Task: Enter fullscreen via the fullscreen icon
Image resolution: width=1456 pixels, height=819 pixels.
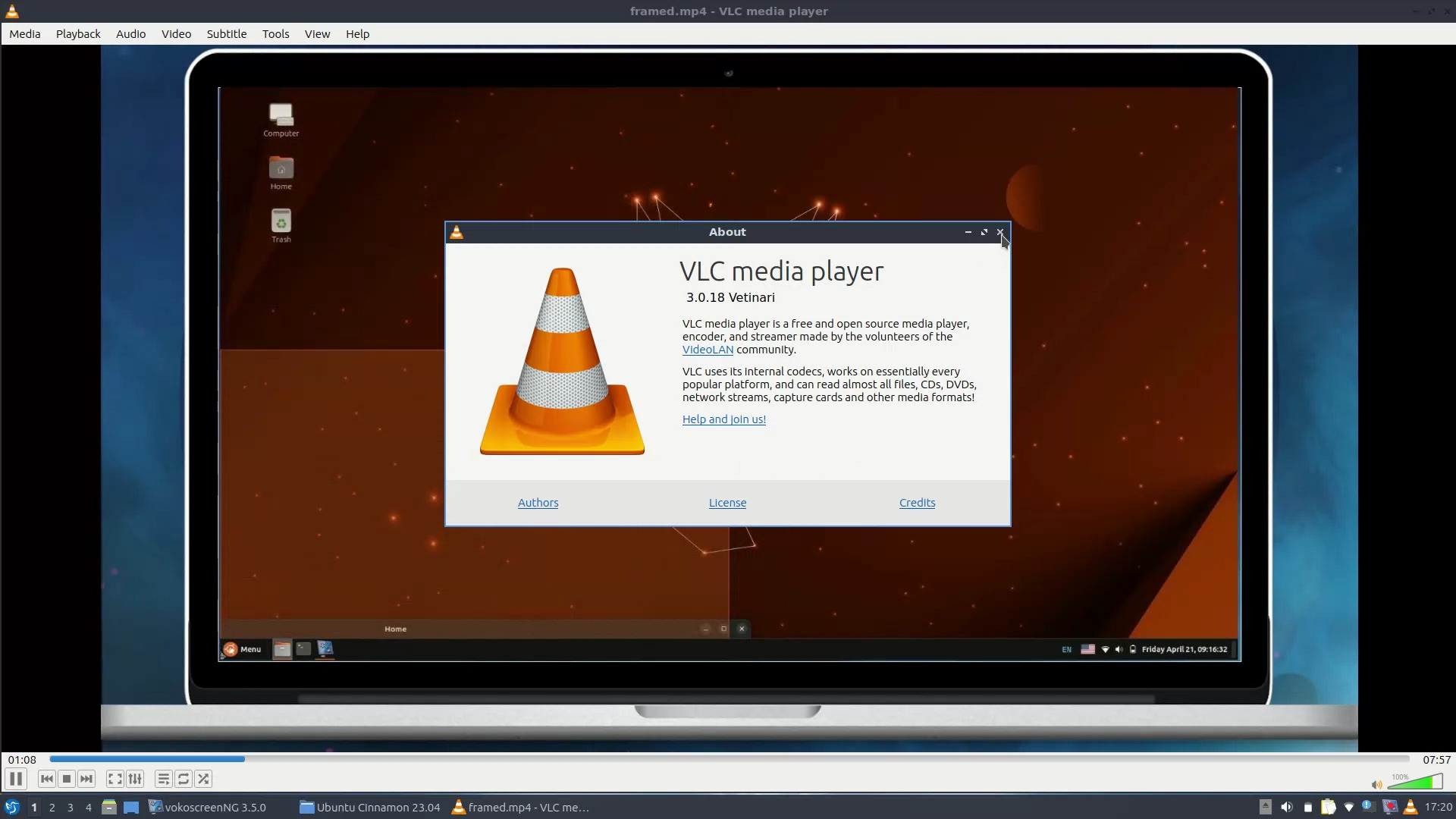Action: [115, 779]
